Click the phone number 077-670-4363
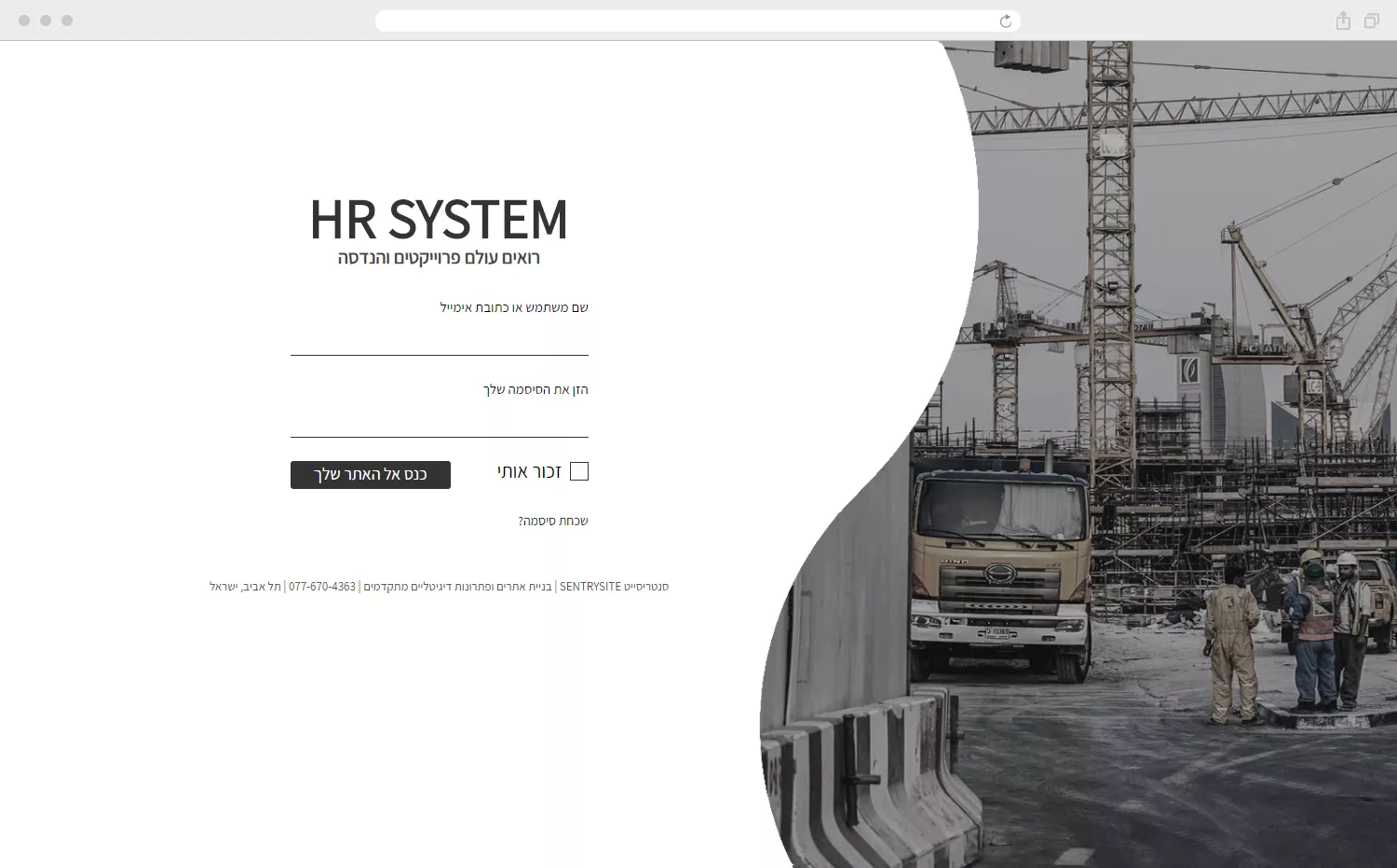This screenshot has width=1397, height=868. click(322, 587)
